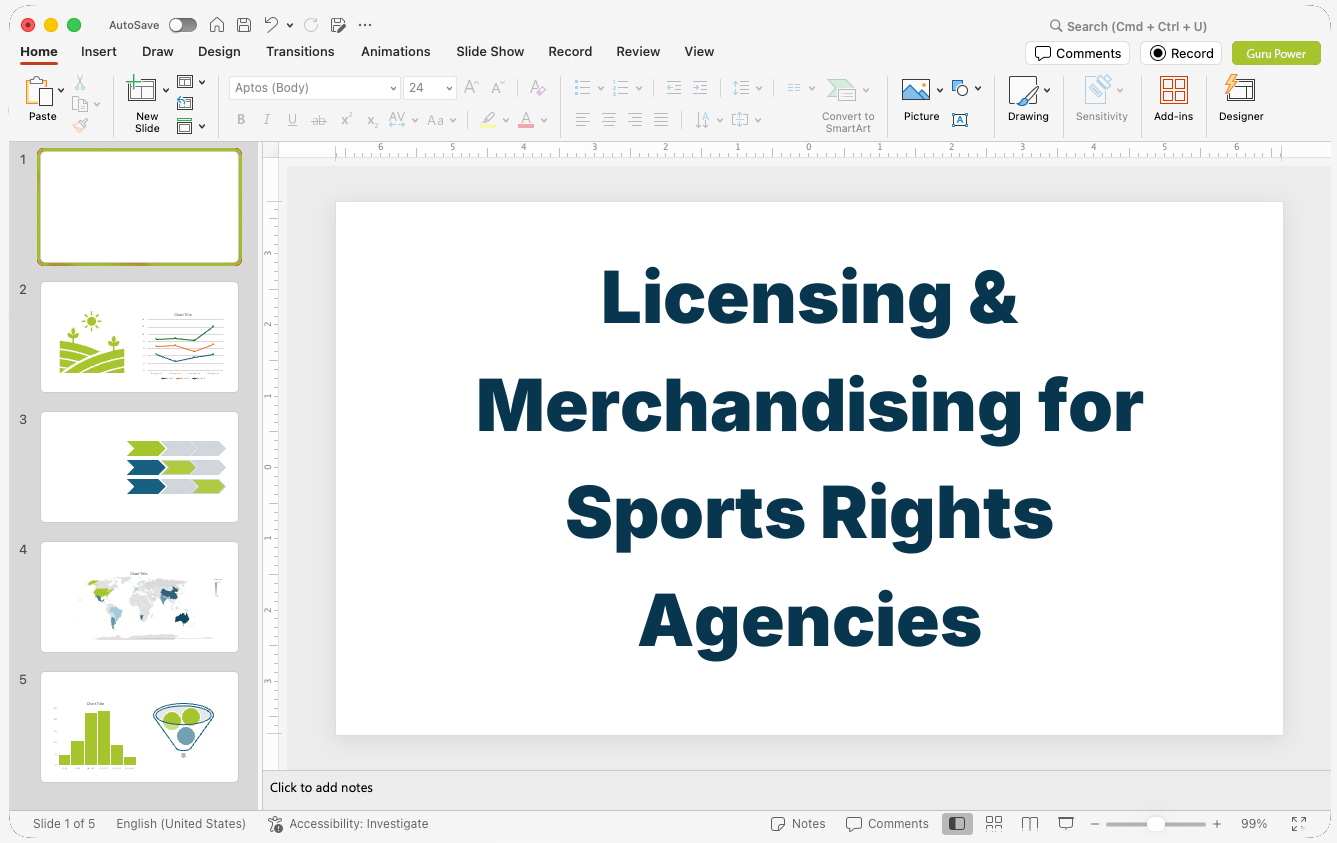Viewport: 1337px width, 843px height.
Task: Decrease font size with the smaller A
Action: coord(496,88)
